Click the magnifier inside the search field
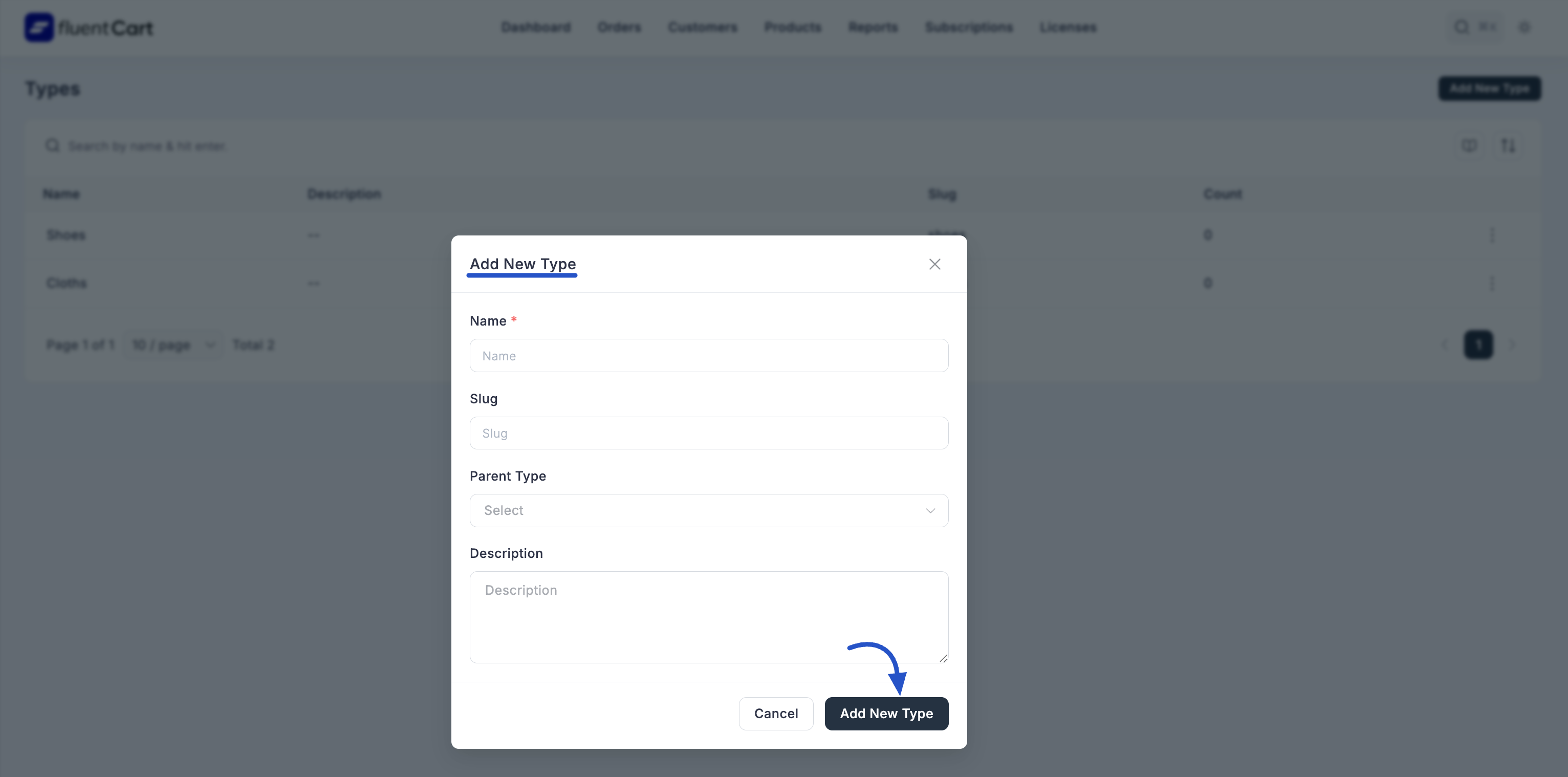 (x=52, y=145)
